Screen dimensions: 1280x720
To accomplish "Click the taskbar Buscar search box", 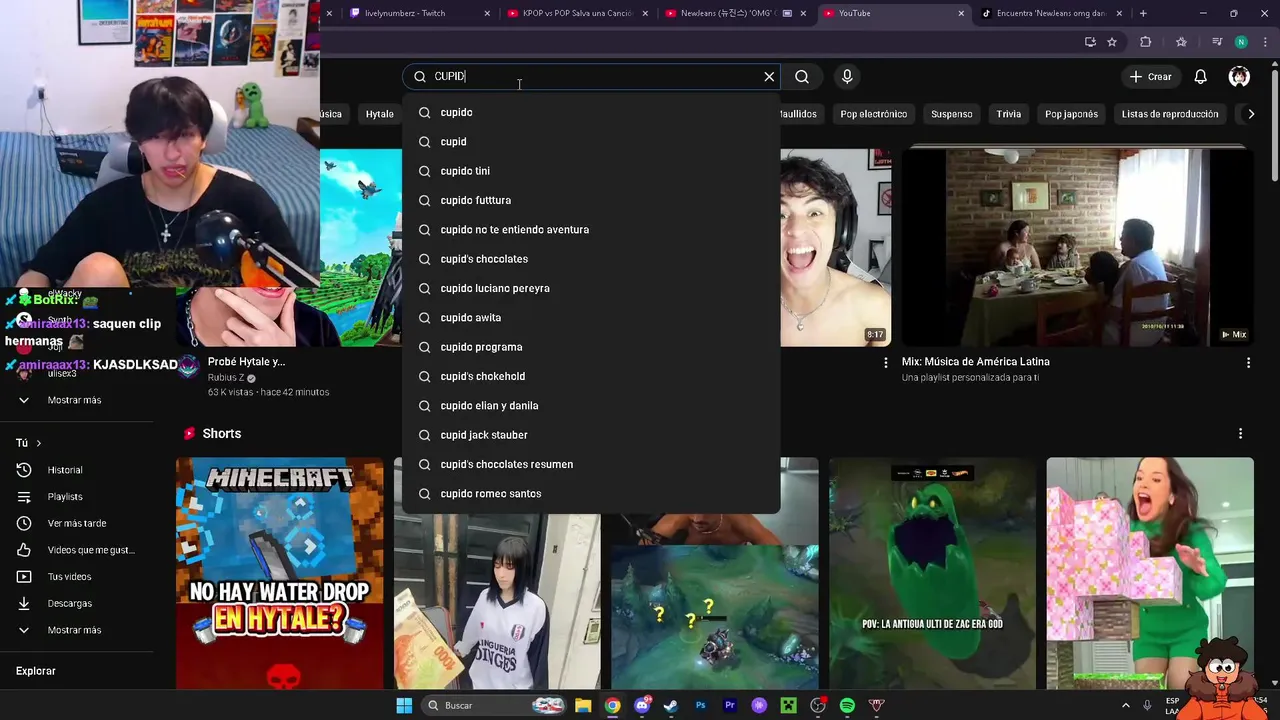I will click(494, 705).
